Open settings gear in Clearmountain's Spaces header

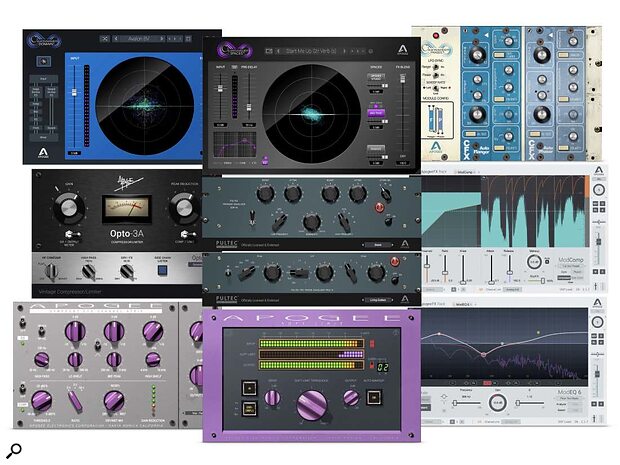pos(370,51)
